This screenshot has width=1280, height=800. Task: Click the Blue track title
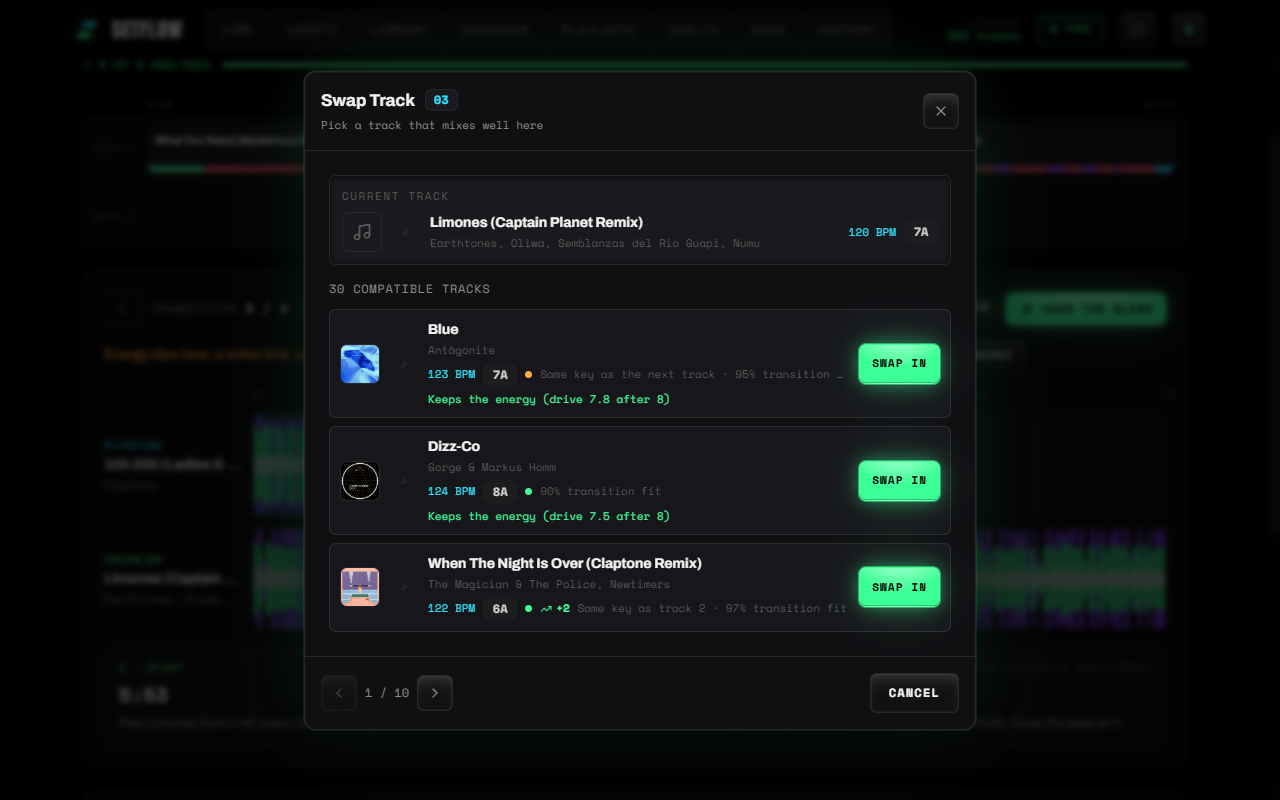tap(443, 329)
